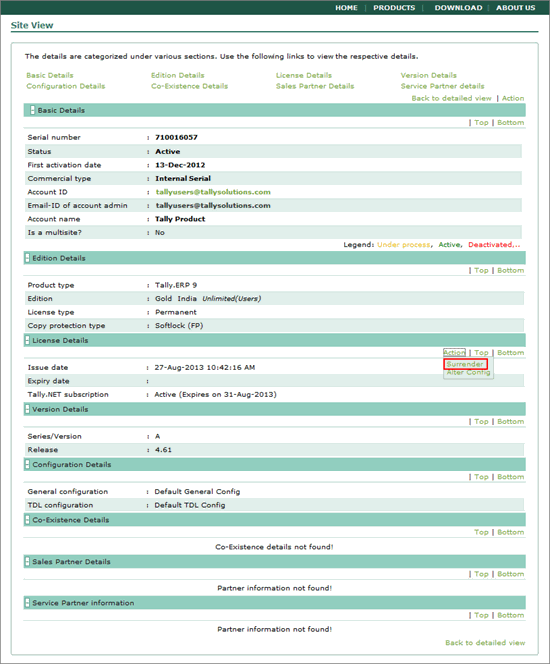Viewport: 550px width, 664px height.
Task: Select Internal Serial commercial type value
Action: coord(183,179)
